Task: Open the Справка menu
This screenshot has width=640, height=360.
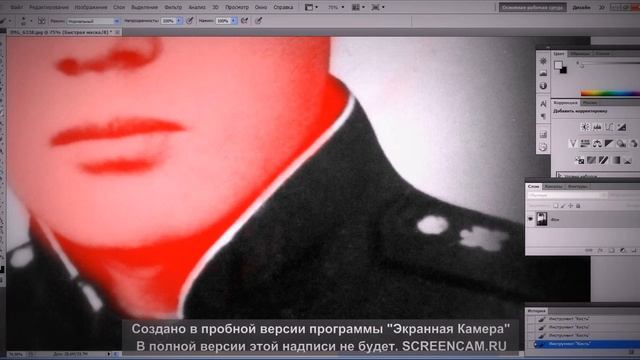Action: pyautogui.click(x=283, y=7)
